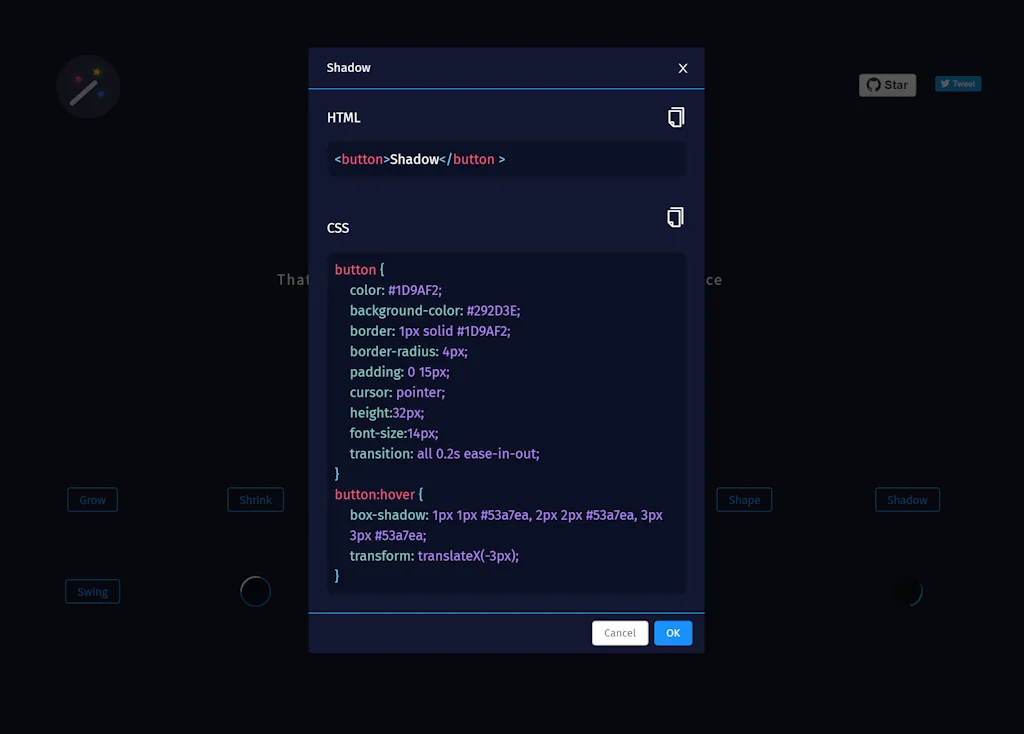1024x734 pixels.
Task: Click the X icon to dismiss Shadow dialog
Action: [x=683, y=68]
